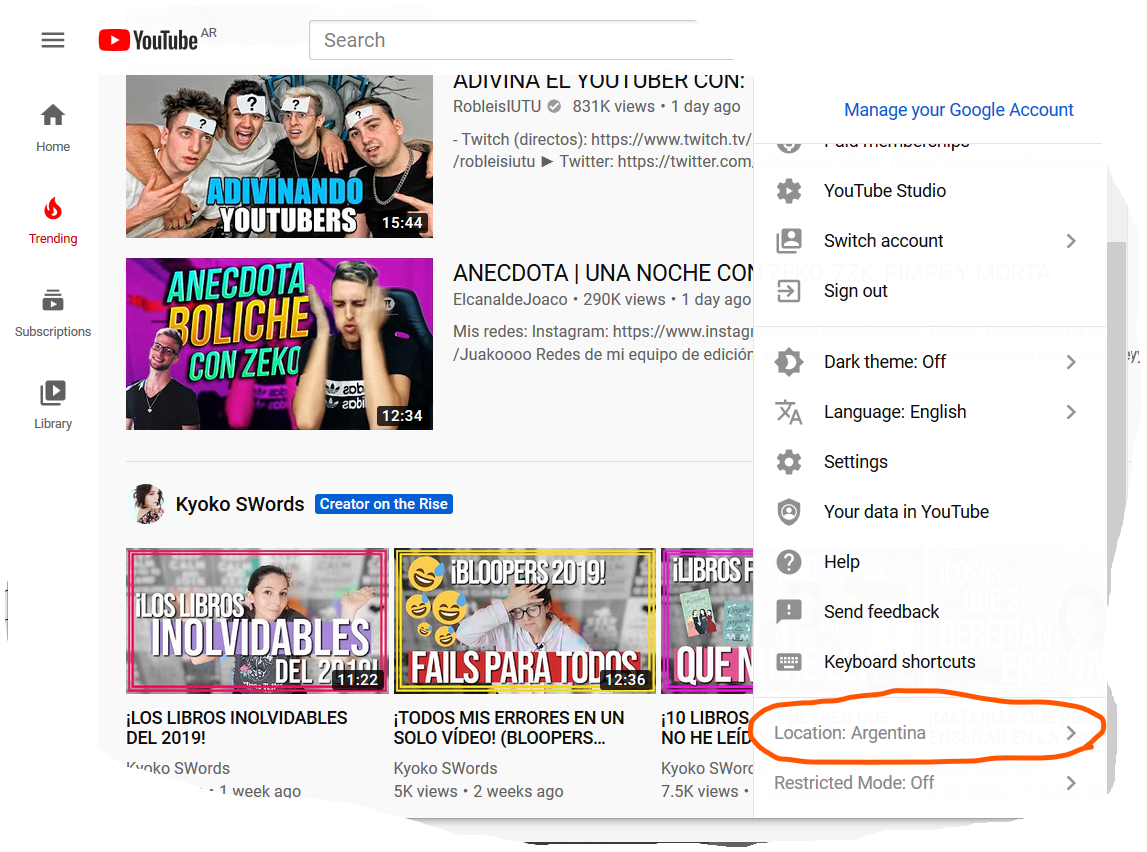Open Subscriptions in sidebar
Viewport: 1147px width, 852px height.
53,313
